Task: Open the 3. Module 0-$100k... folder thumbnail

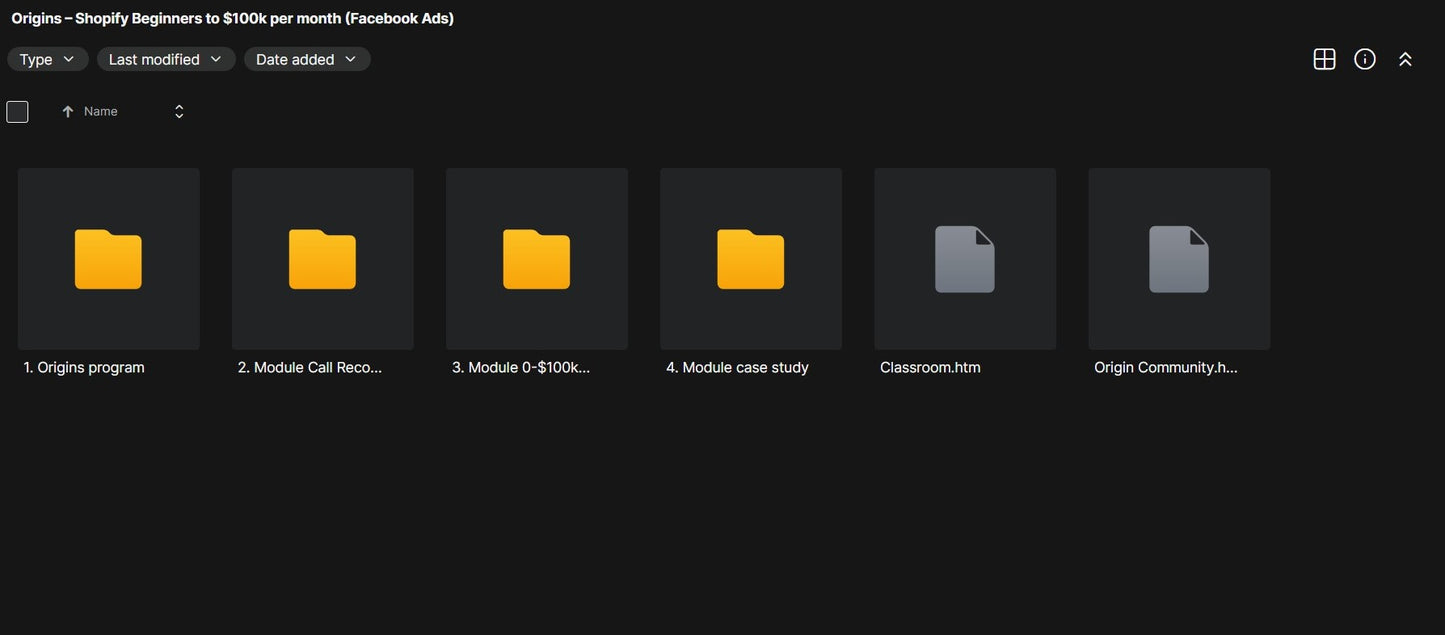Action: (537, 259)
